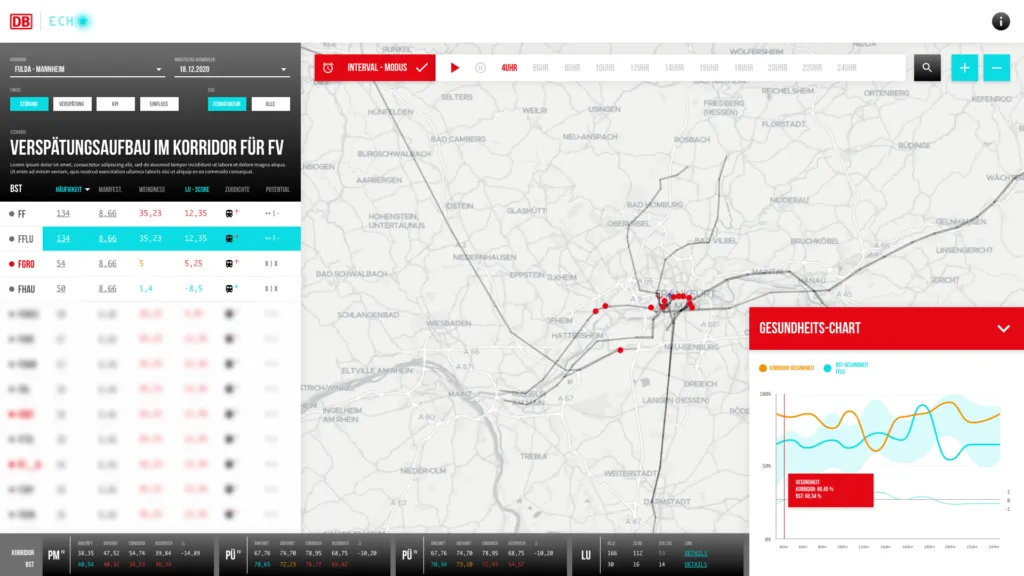Select the FHAU station row

(150, 289)
